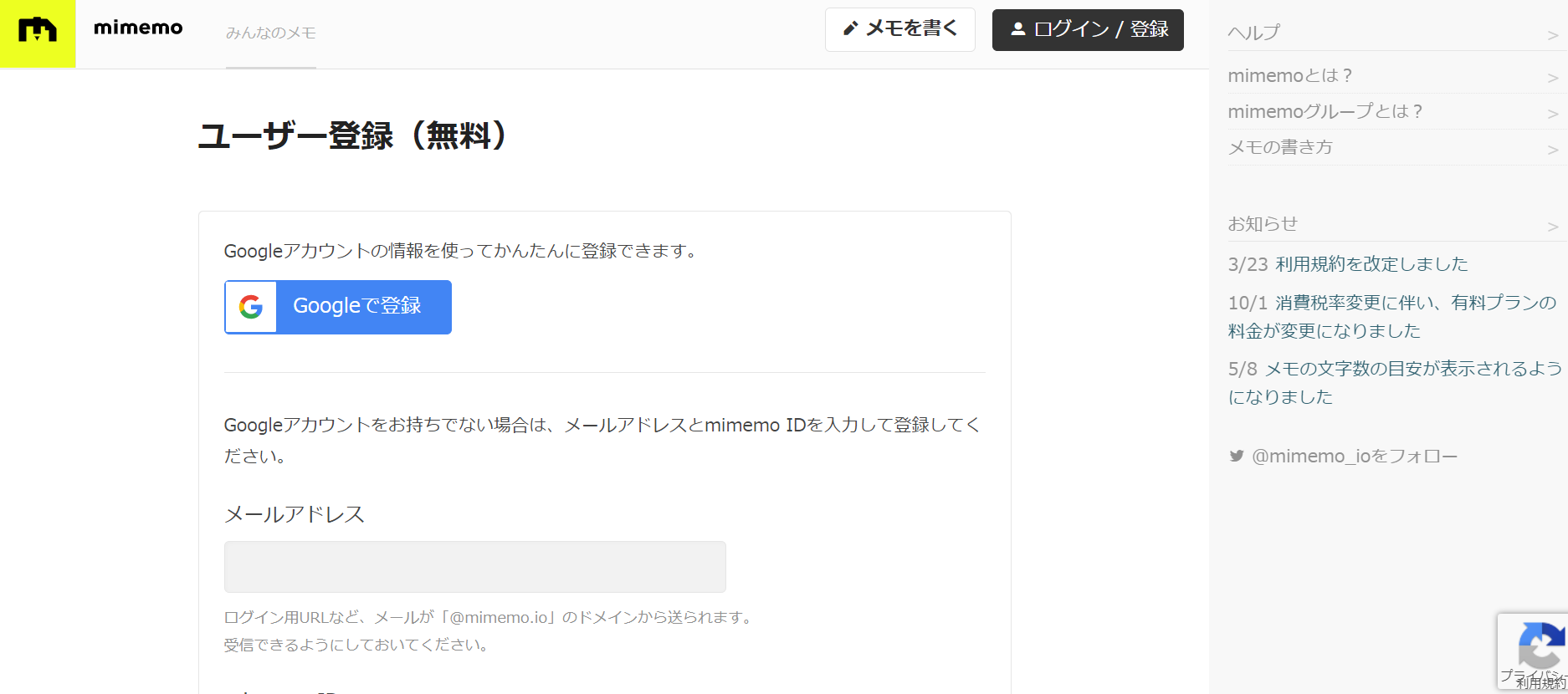Expand the ヘルプ chevron arrow
The width and height of the screenshot is (1568, 694).
(x=1552, y=35)
